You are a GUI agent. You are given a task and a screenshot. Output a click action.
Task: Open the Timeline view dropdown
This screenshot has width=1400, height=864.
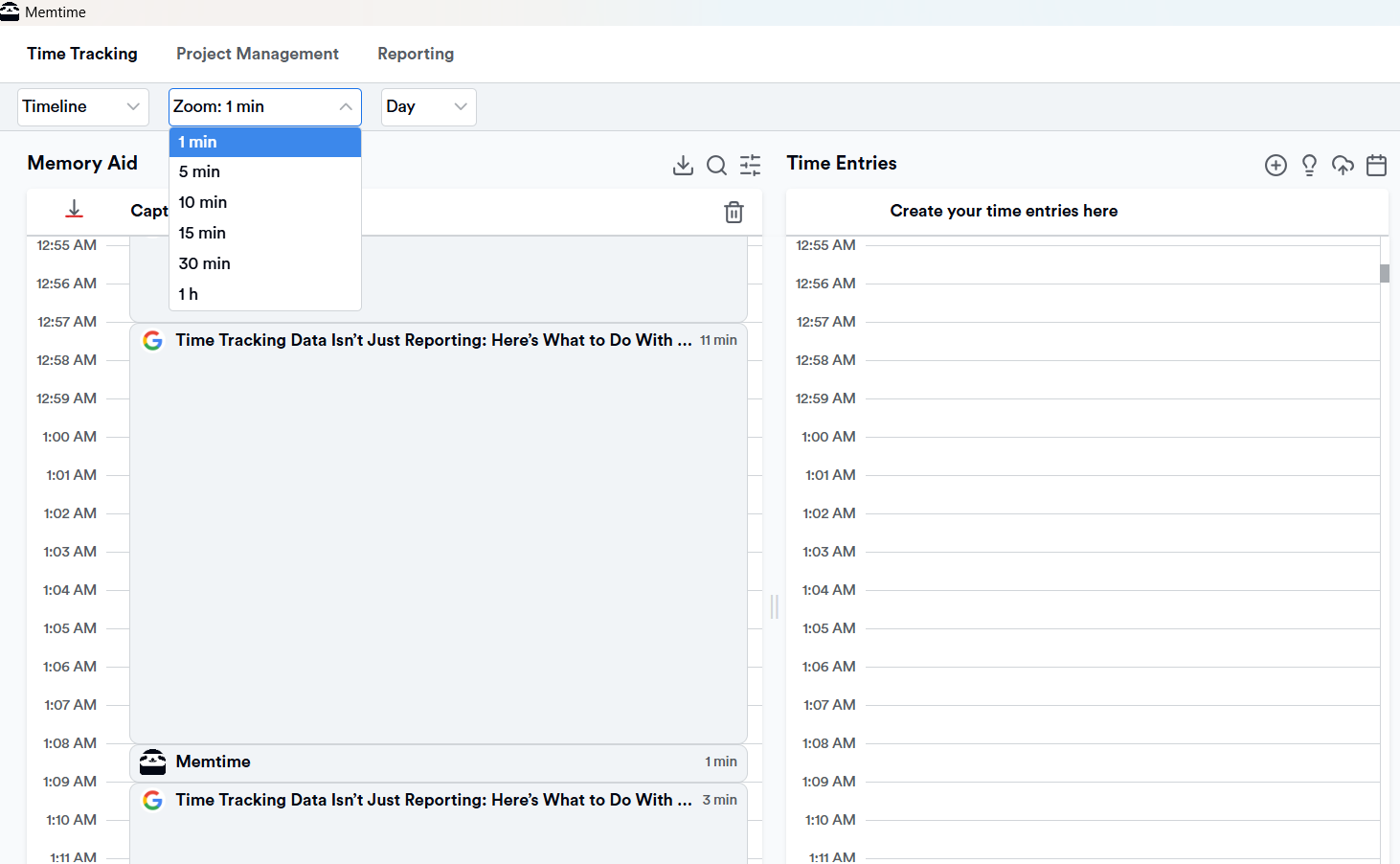[x=82, y=106]
